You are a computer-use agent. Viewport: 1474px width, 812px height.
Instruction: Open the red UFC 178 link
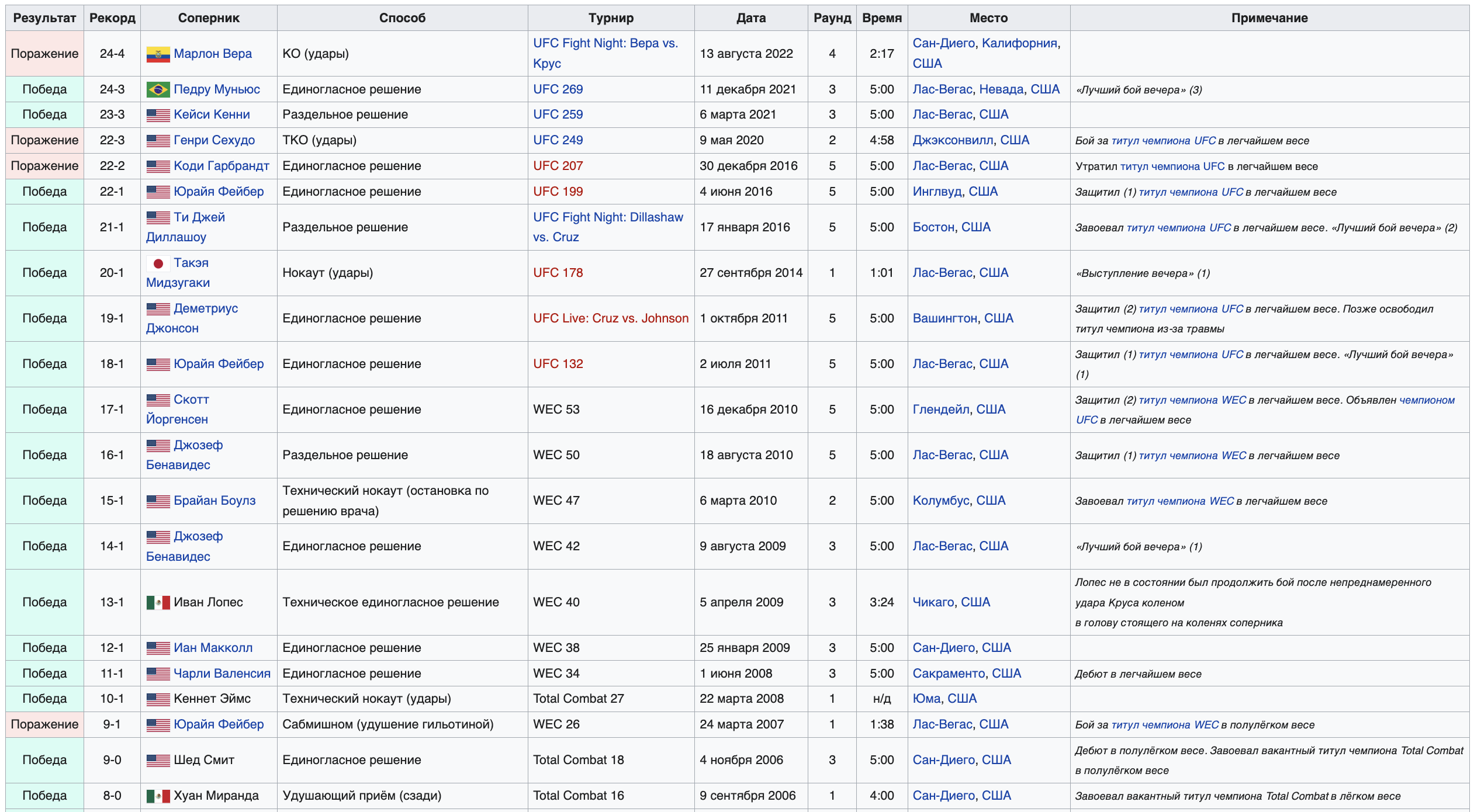pos(558,273)
